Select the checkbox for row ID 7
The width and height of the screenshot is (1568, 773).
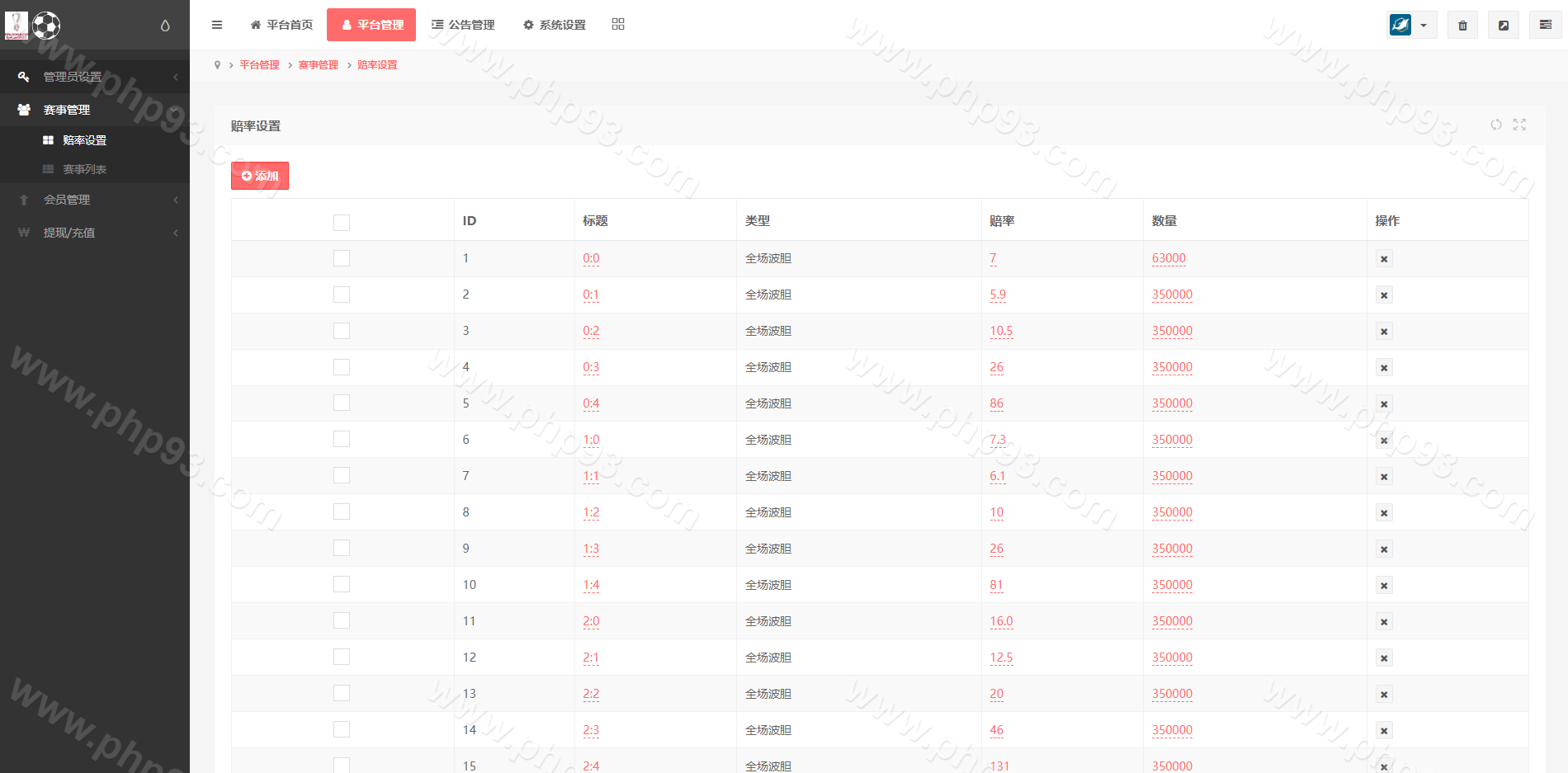(342, 476)
